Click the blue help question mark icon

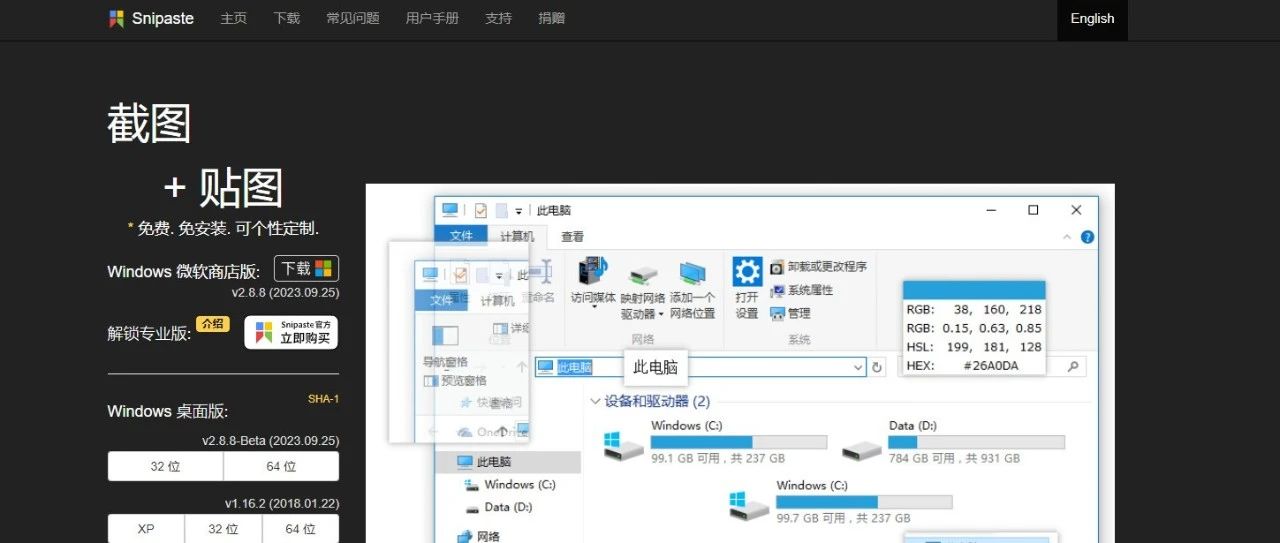(x=1087, y=237)
